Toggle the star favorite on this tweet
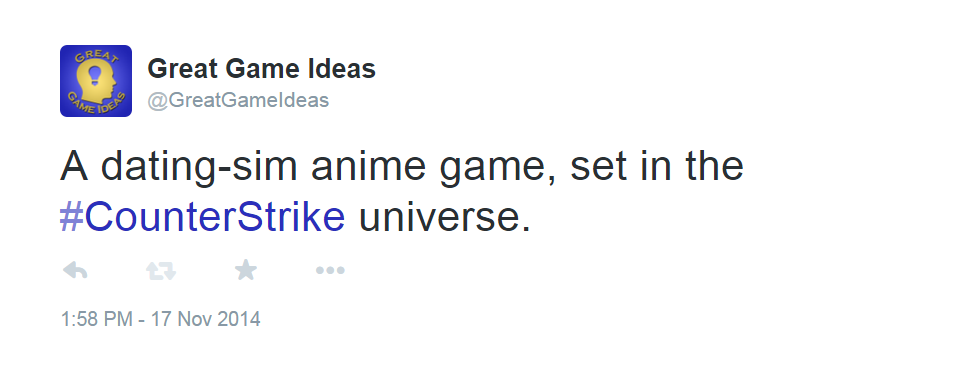This screenshot has width=961, height=382. (246, 270)
